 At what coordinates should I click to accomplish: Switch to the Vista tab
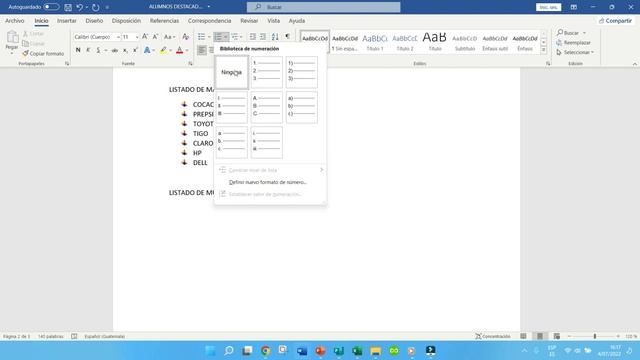273,20
